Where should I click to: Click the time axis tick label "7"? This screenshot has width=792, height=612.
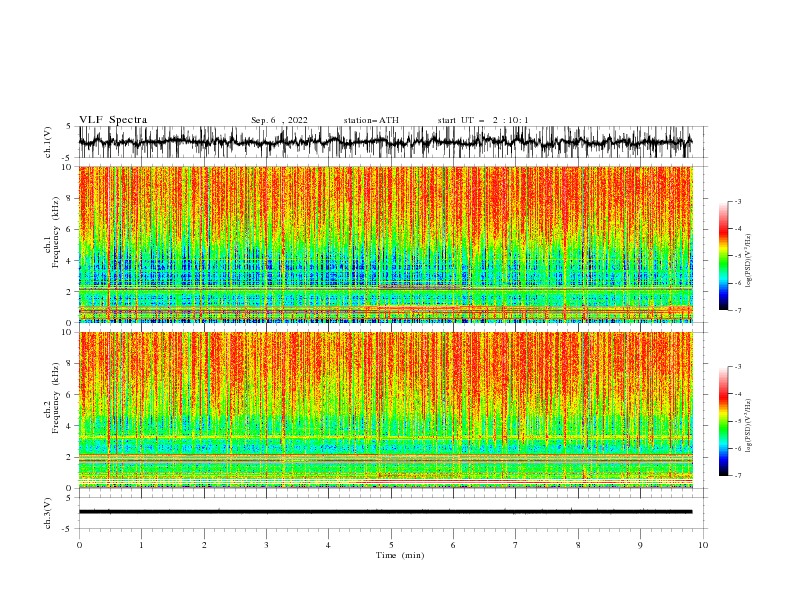pos(516,545)
